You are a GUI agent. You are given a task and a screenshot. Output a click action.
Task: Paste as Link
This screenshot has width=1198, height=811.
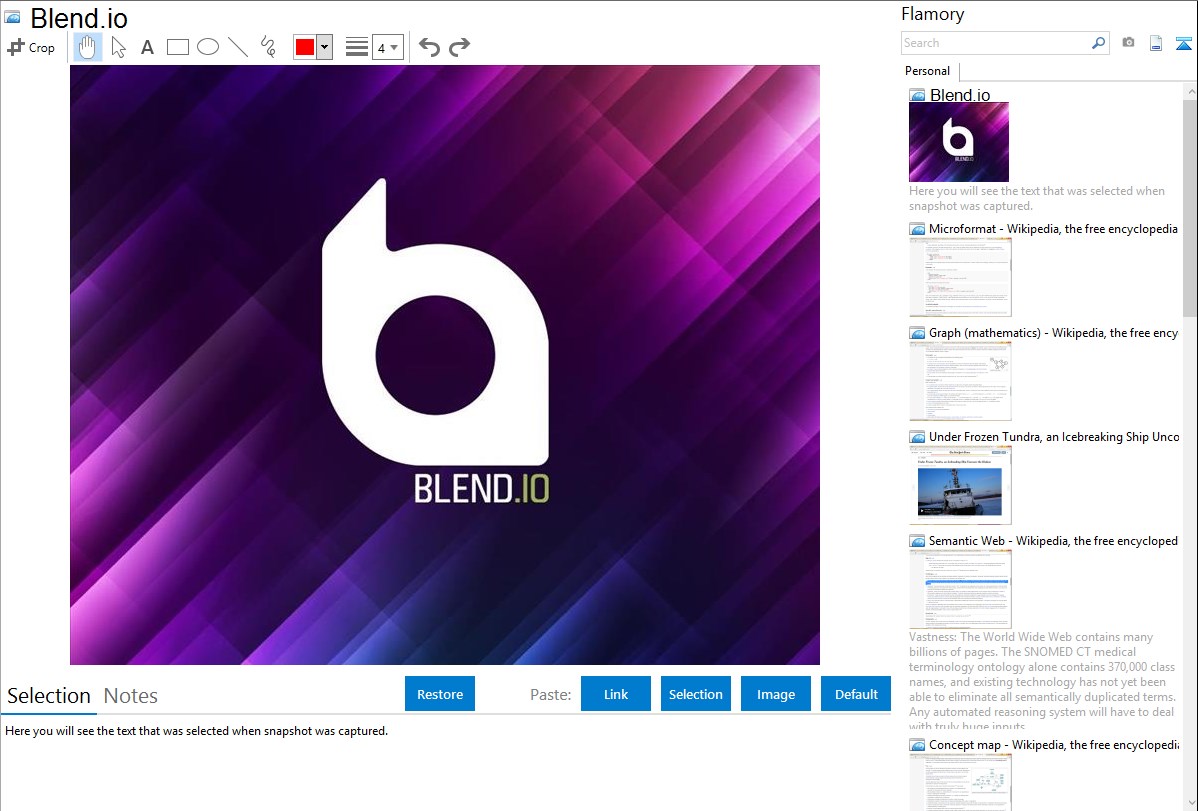(x=616, y=694)
